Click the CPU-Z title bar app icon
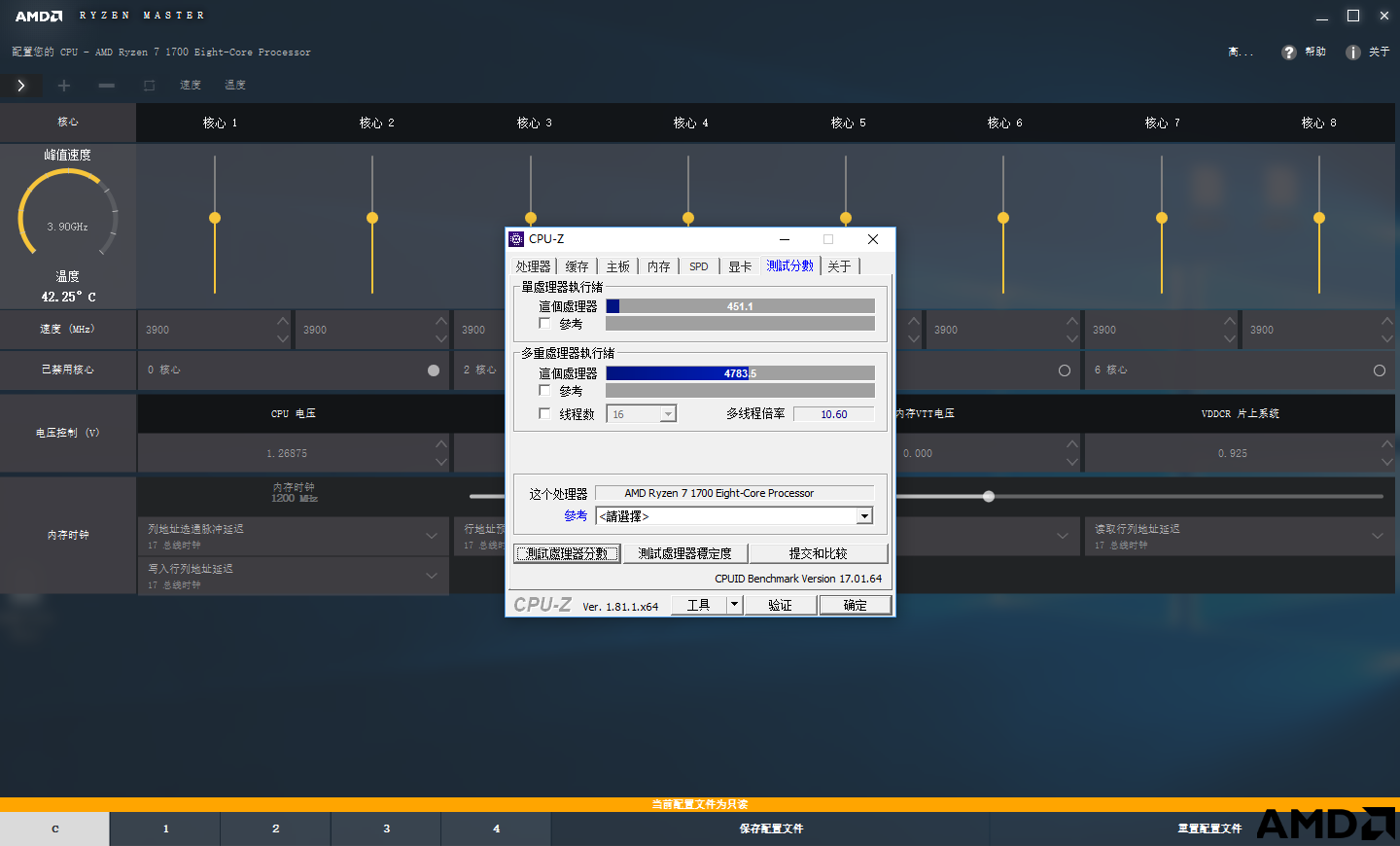The width and height of the screenshot is (1400, 846). (516, 239)
